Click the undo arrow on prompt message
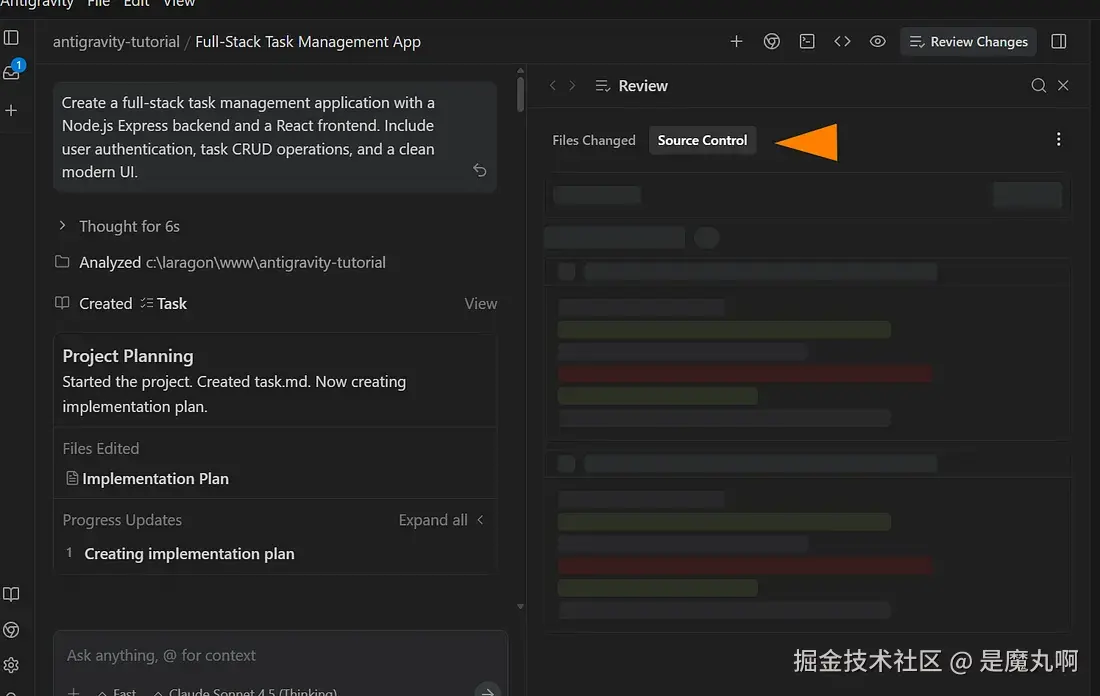This screenshot has height=696, width=1100. [x=480, y=170]
